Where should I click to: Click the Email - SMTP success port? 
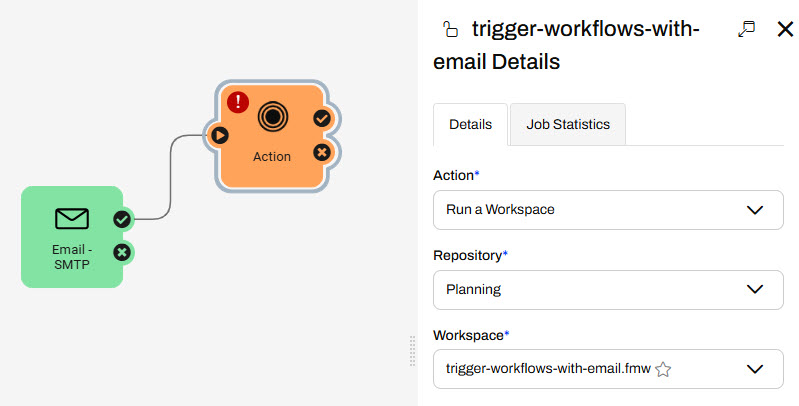121,219
